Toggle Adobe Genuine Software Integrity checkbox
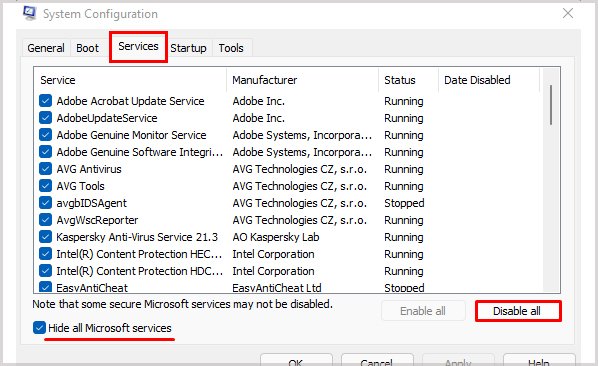 pos(45,152)
